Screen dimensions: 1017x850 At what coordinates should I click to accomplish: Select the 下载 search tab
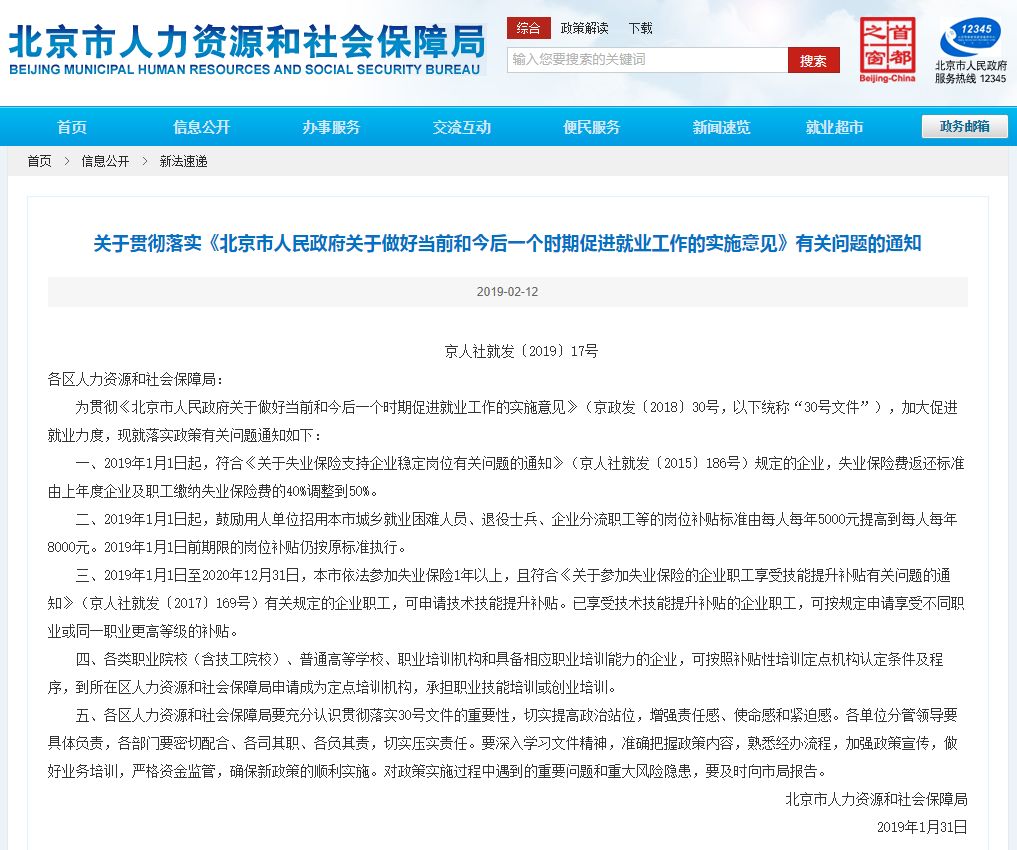[640, 28]
